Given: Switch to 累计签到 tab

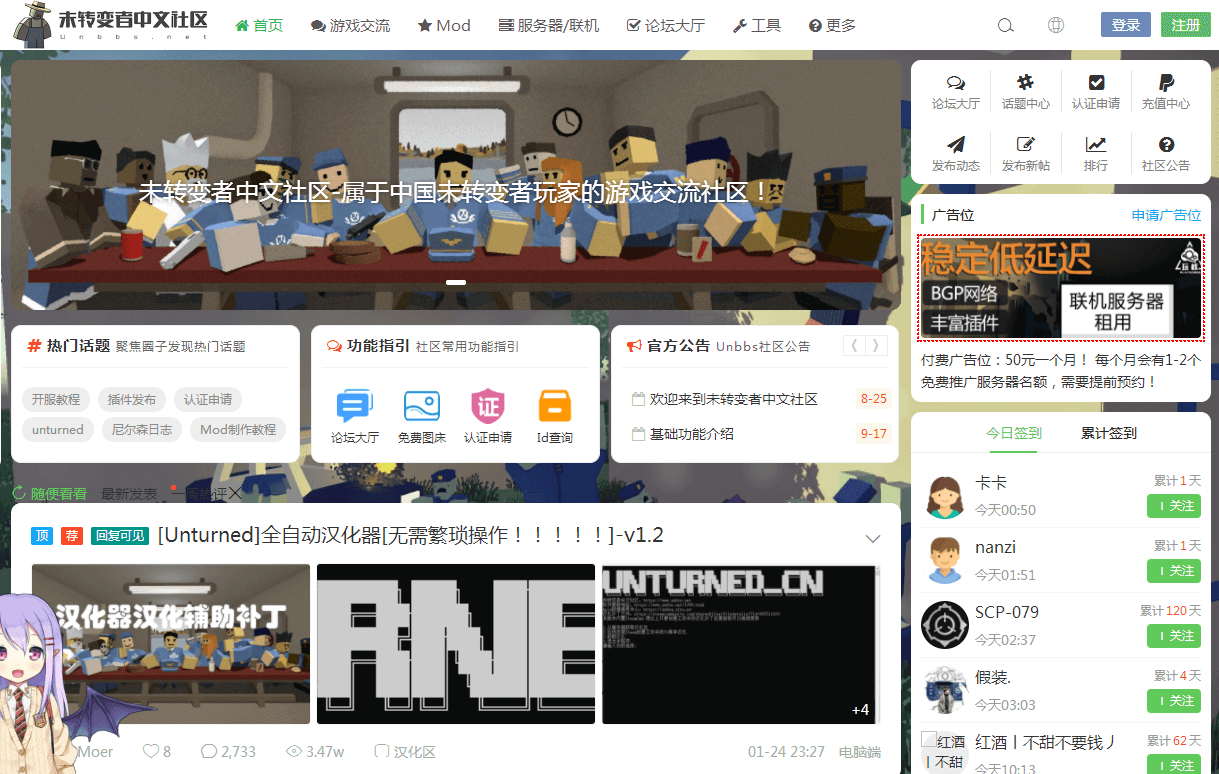Looking at the screenshot, I should click(x=1109, y=433).
